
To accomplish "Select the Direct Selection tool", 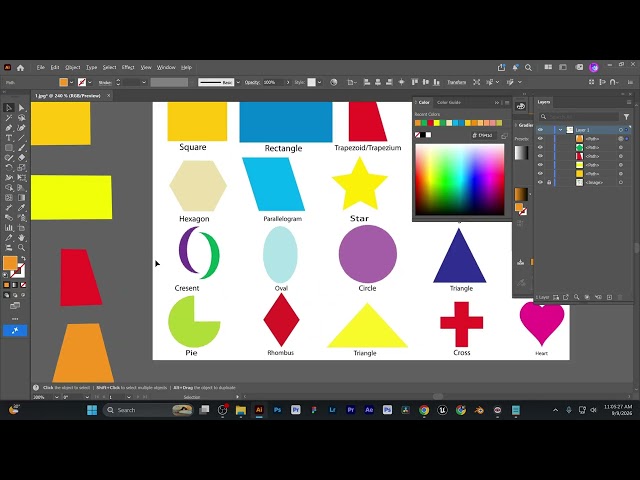I will [22, 108].
